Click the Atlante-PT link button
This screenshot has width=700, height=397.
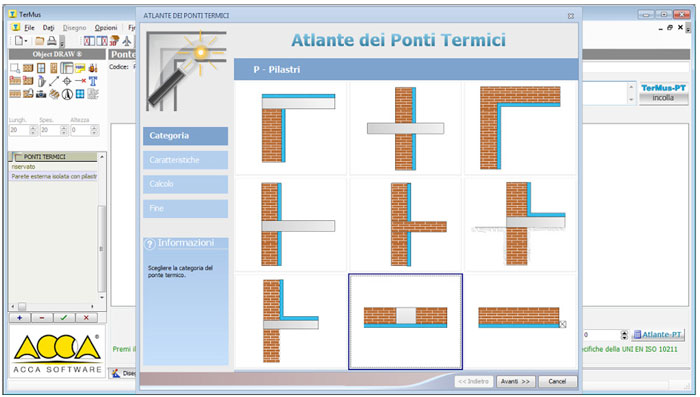click(658, 334)
